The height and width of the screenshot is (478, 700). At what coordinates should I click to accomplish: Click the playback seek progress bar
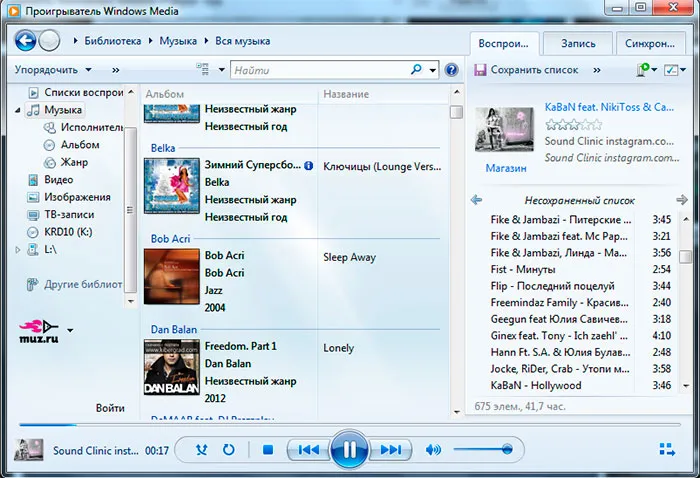click(x=350, y=425)
